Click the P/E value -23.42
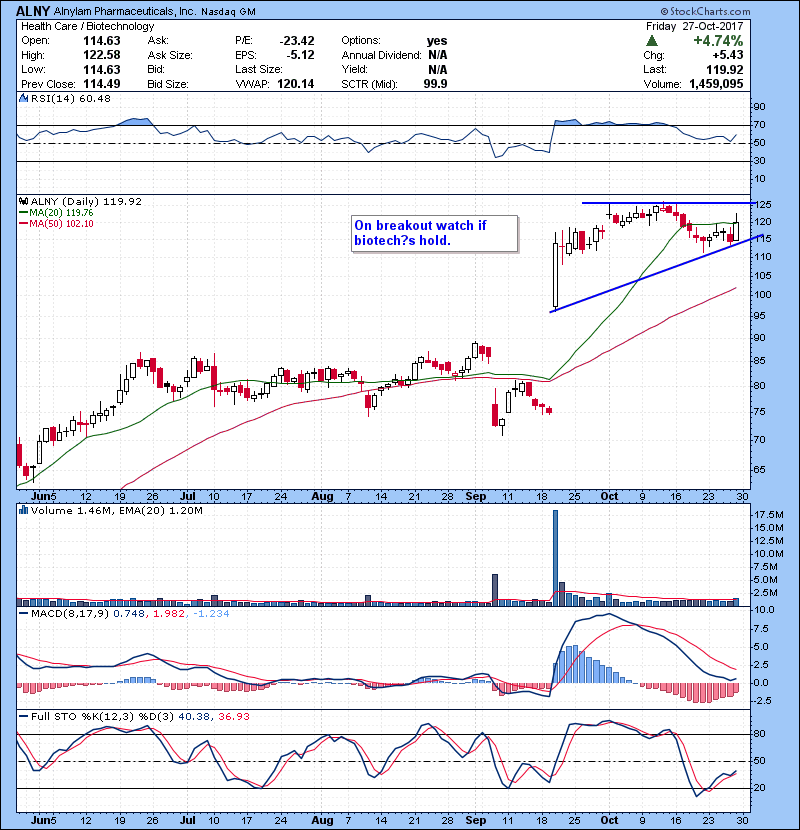The width and height of the screenshot is (800, 830). [297, 41]
